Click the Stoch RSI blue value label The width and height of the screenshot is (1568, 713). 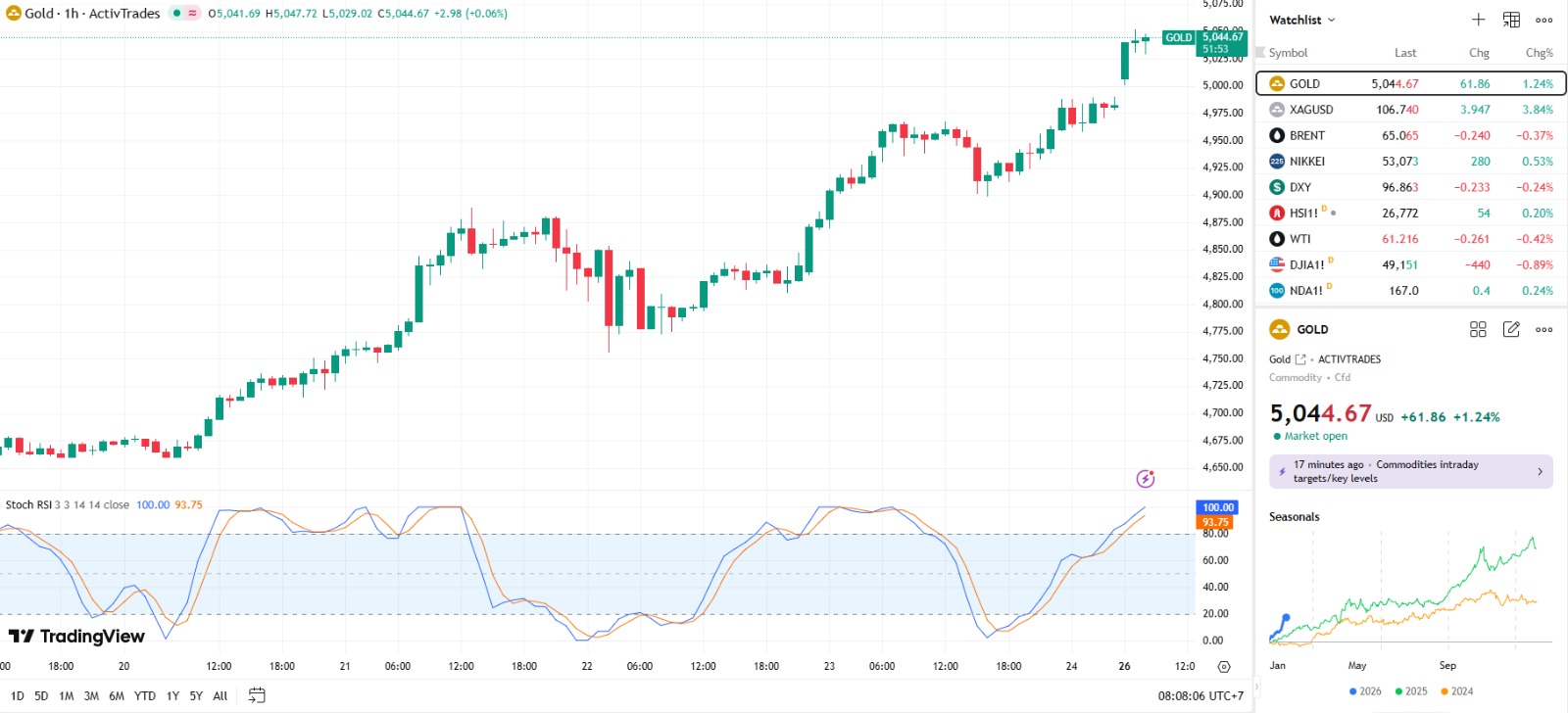tap(152, 505)
